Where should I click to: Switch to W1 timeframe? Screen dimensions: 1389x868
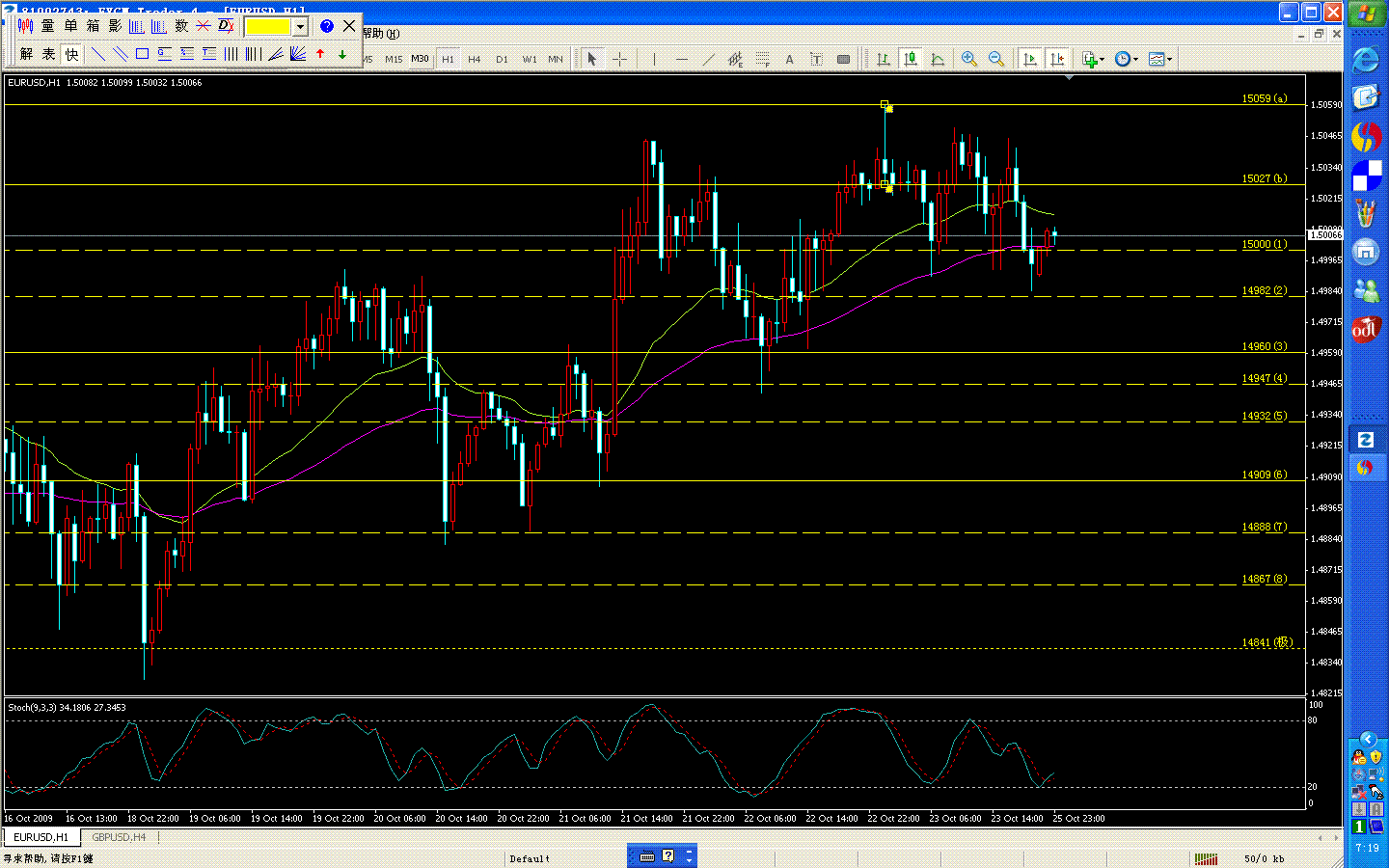pyautogui.click(x=530, y=59)
